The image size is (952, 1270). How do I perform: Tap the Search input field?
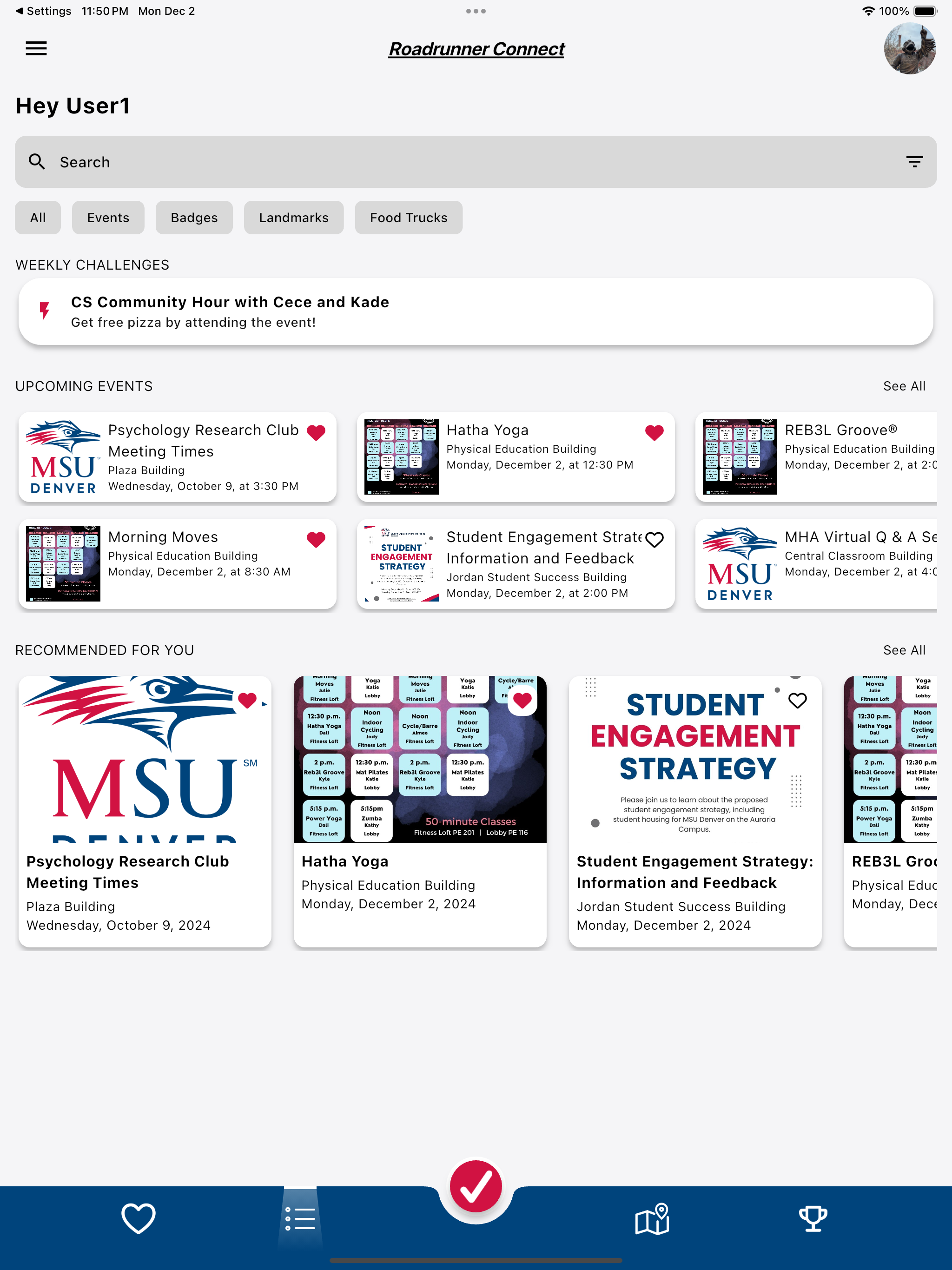click(476, 162)
